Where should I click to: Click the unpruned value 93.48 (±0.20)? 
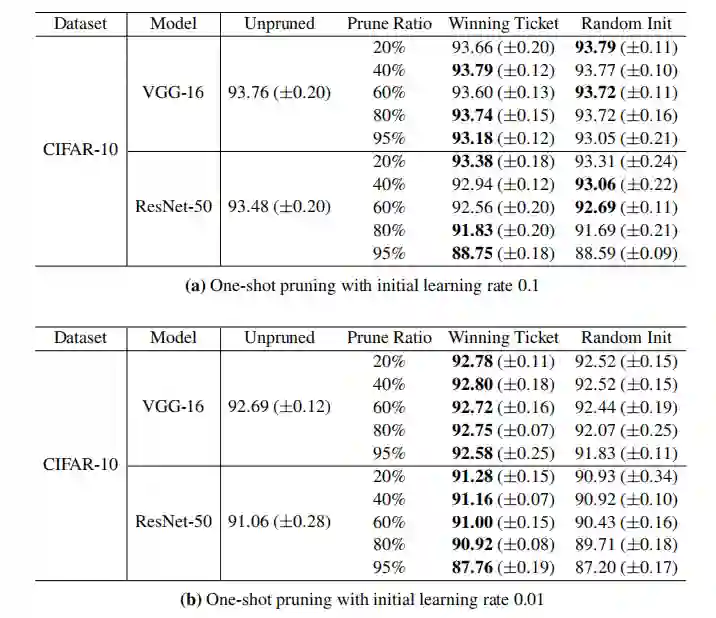click(x=279, y=207)
